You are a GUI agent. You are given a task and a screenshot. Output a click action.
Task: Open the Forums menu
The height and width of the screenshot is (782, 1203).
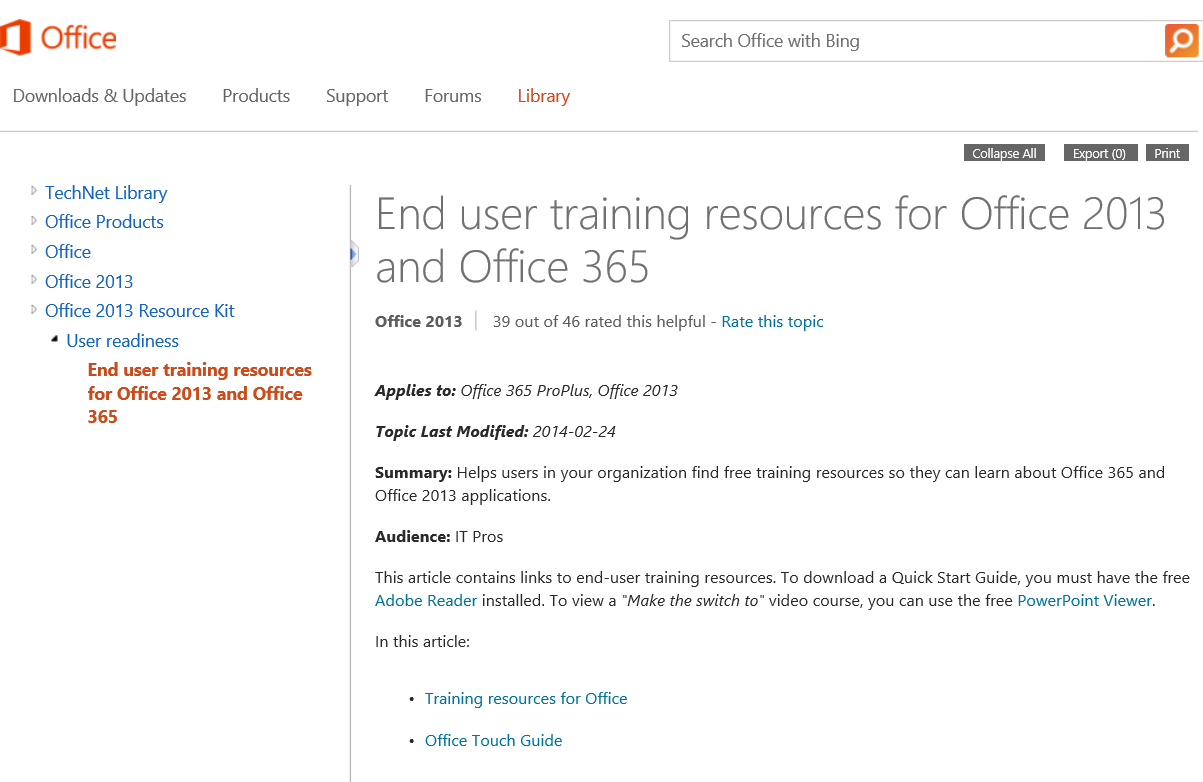453,96
